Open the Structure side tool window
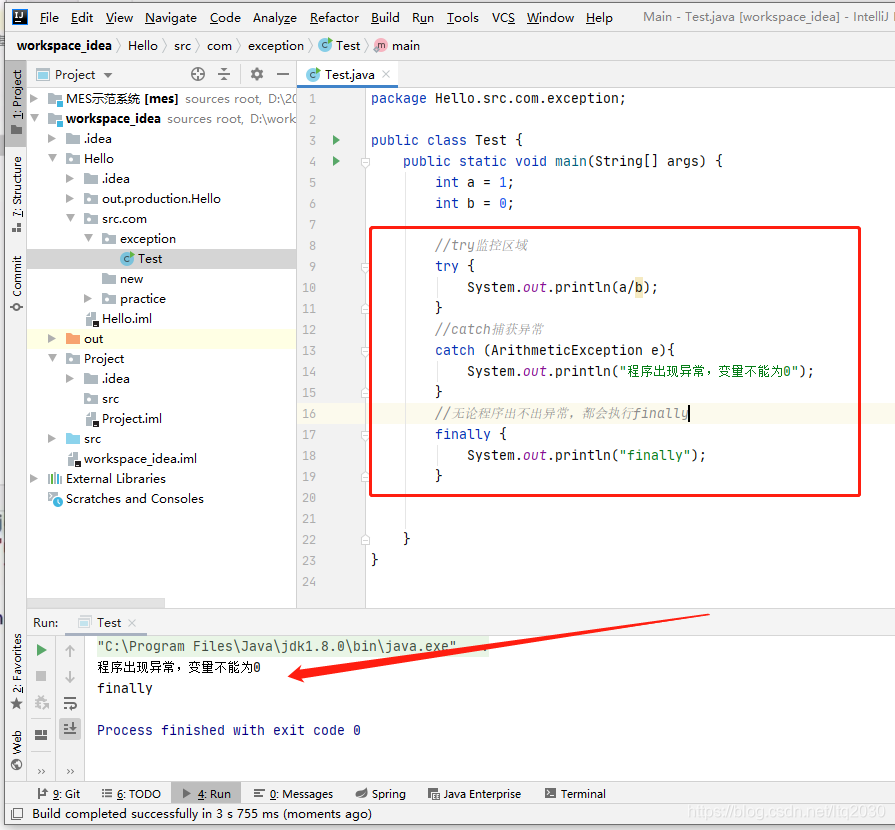895x830 pixels. 17,194
